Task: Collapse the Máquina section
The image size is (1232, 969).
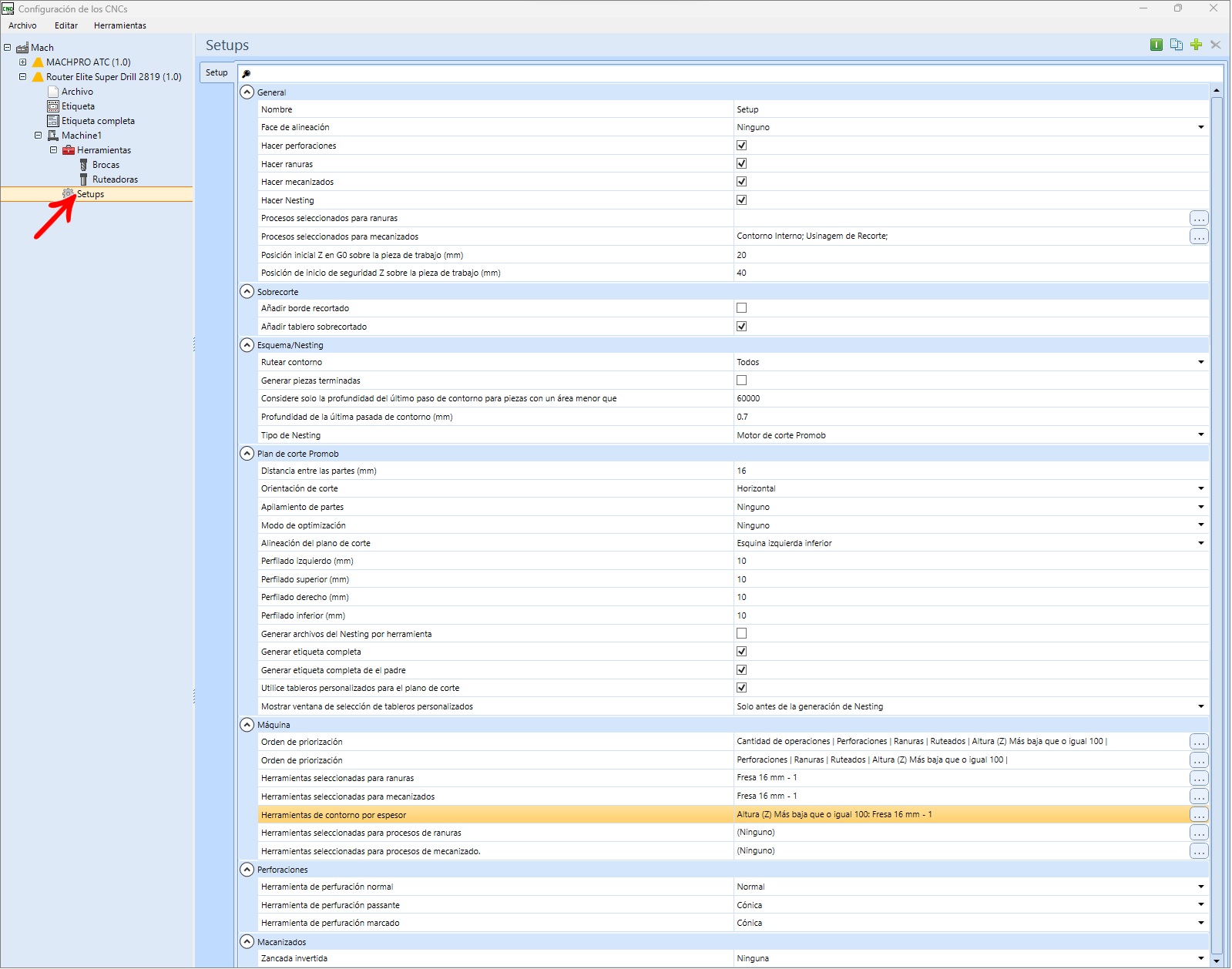Action: [247, 725]
